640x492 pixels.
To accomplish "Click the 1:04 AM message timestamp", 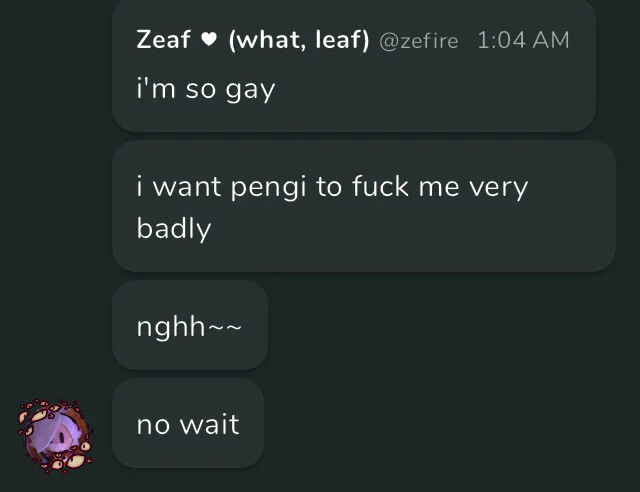I will 523,40.
